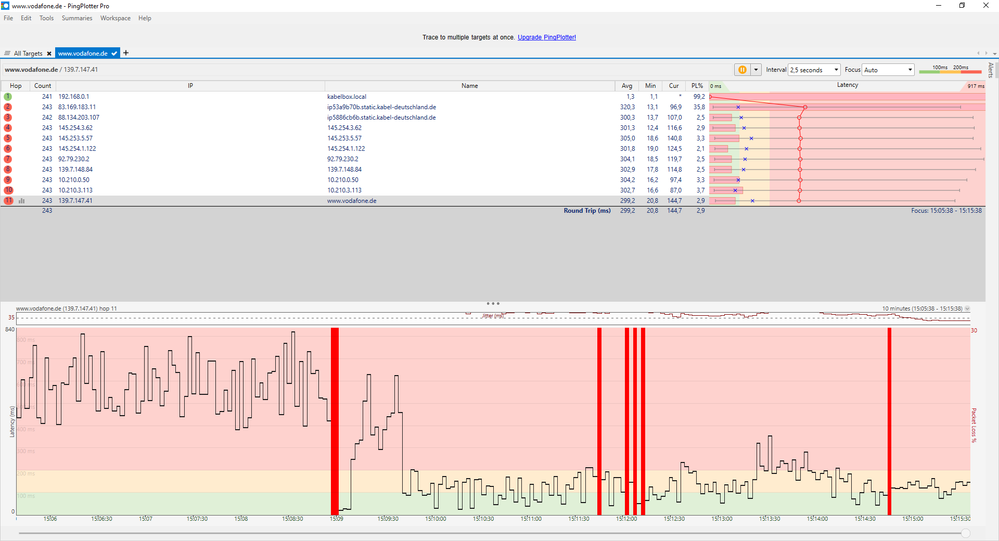
Task: Select hop 3 red circle icon
Action: click(x=8, y=117)
